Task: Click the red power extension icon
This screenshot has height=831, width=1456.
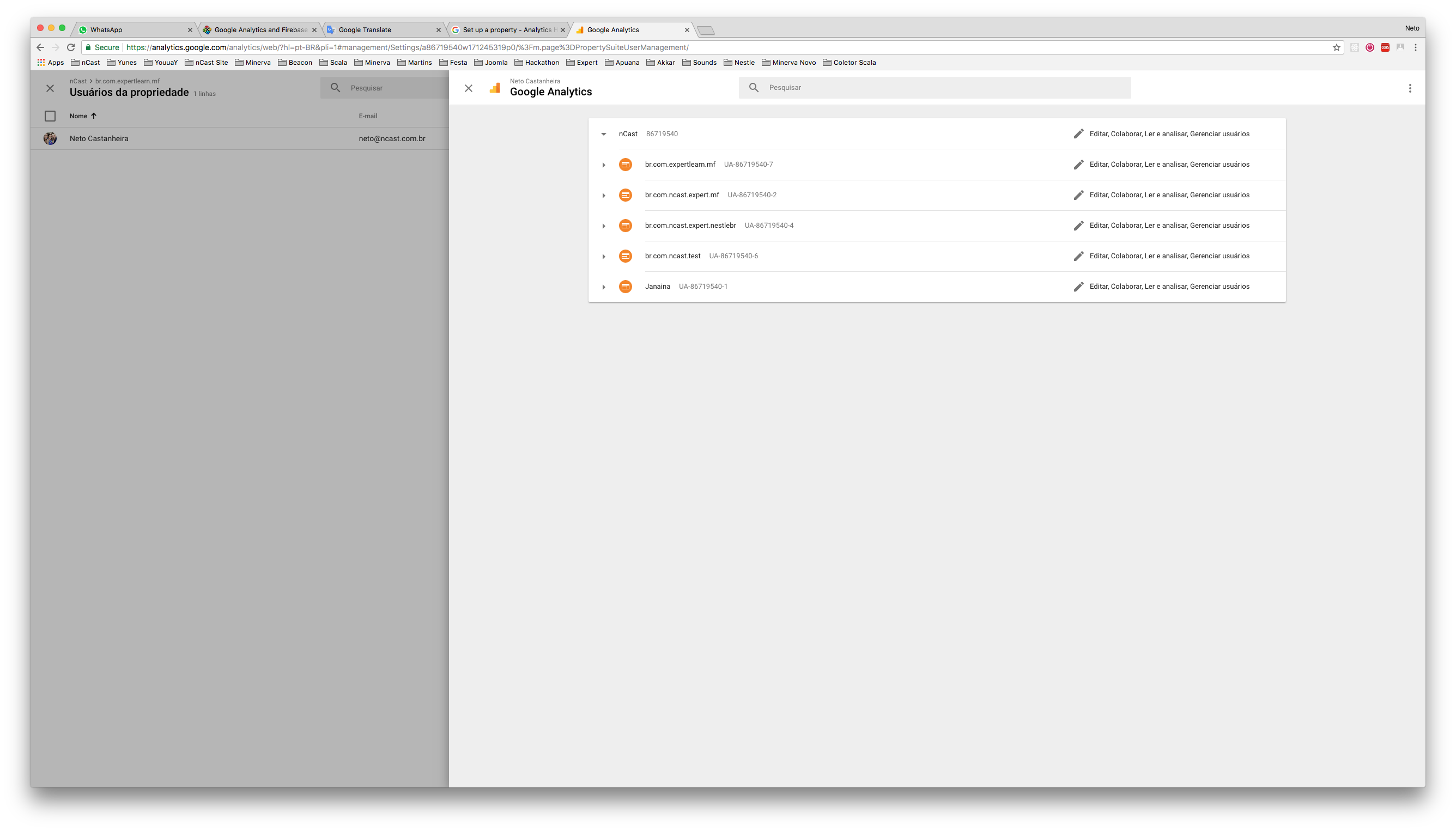Action: pyautogui.click(x=1369, y=47)
